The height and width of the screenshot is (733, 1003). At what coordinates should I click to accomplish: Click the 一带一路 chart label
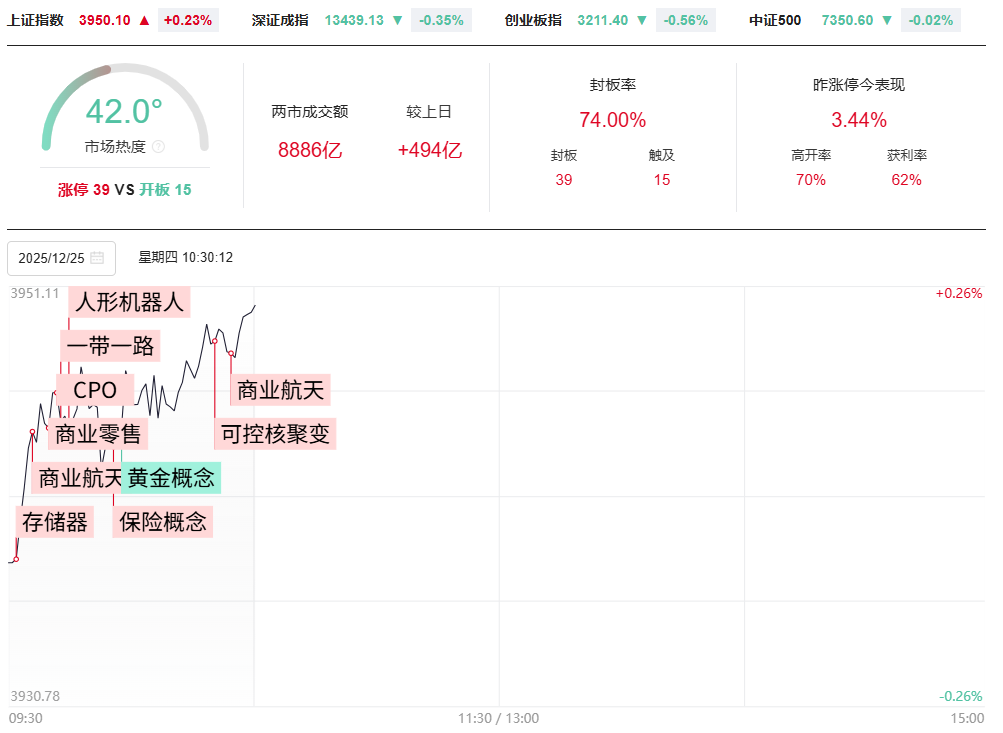pyautogui.click(x=110, y=346)
